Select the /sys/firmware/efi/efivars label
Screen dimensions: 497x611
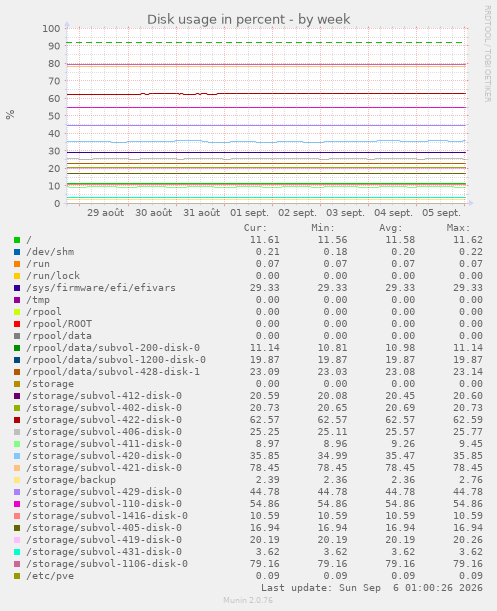point(101,288)
